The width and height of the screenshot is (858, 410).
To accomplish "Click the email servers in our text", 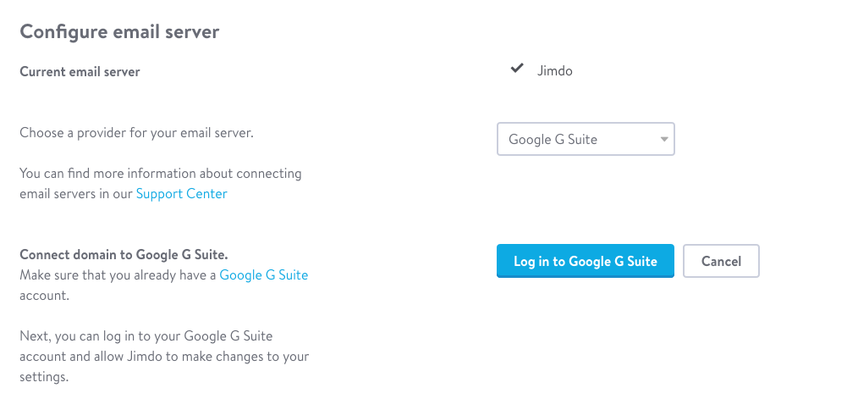I will [x=77, y=194].
